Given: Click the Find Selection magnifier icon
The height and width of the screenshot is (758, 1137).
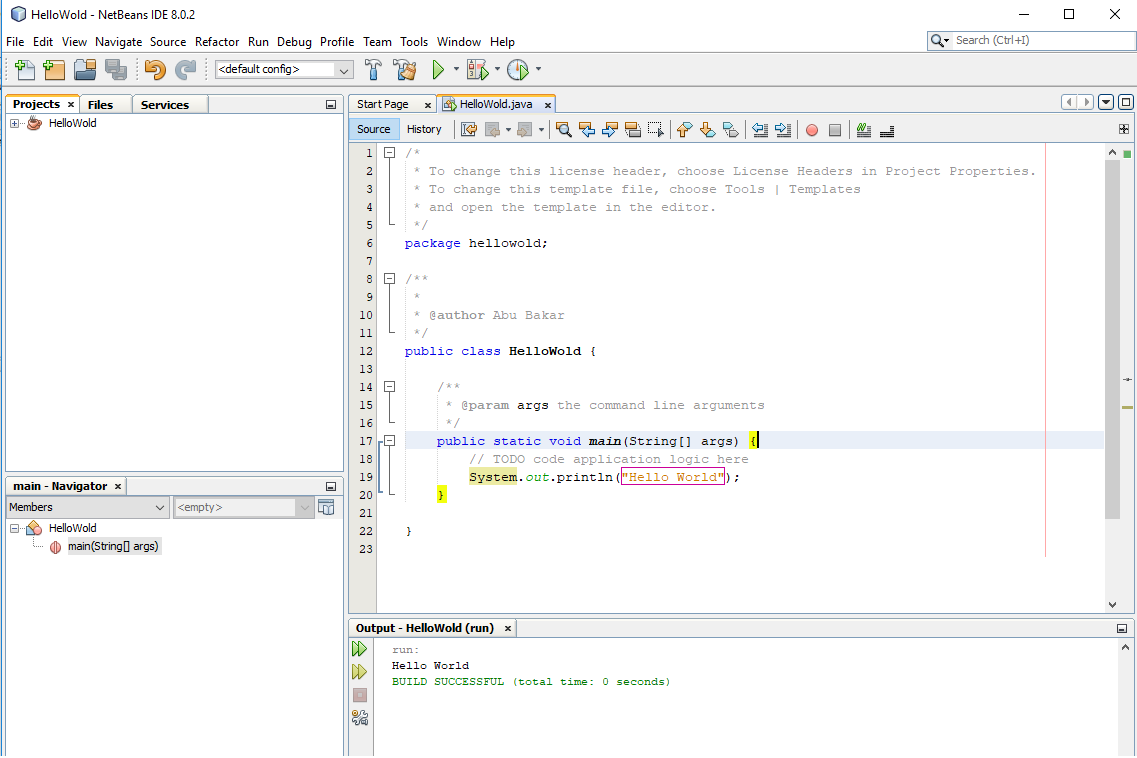Looking at the screenshot, I should pyautogui.click(x=563, y=130).
